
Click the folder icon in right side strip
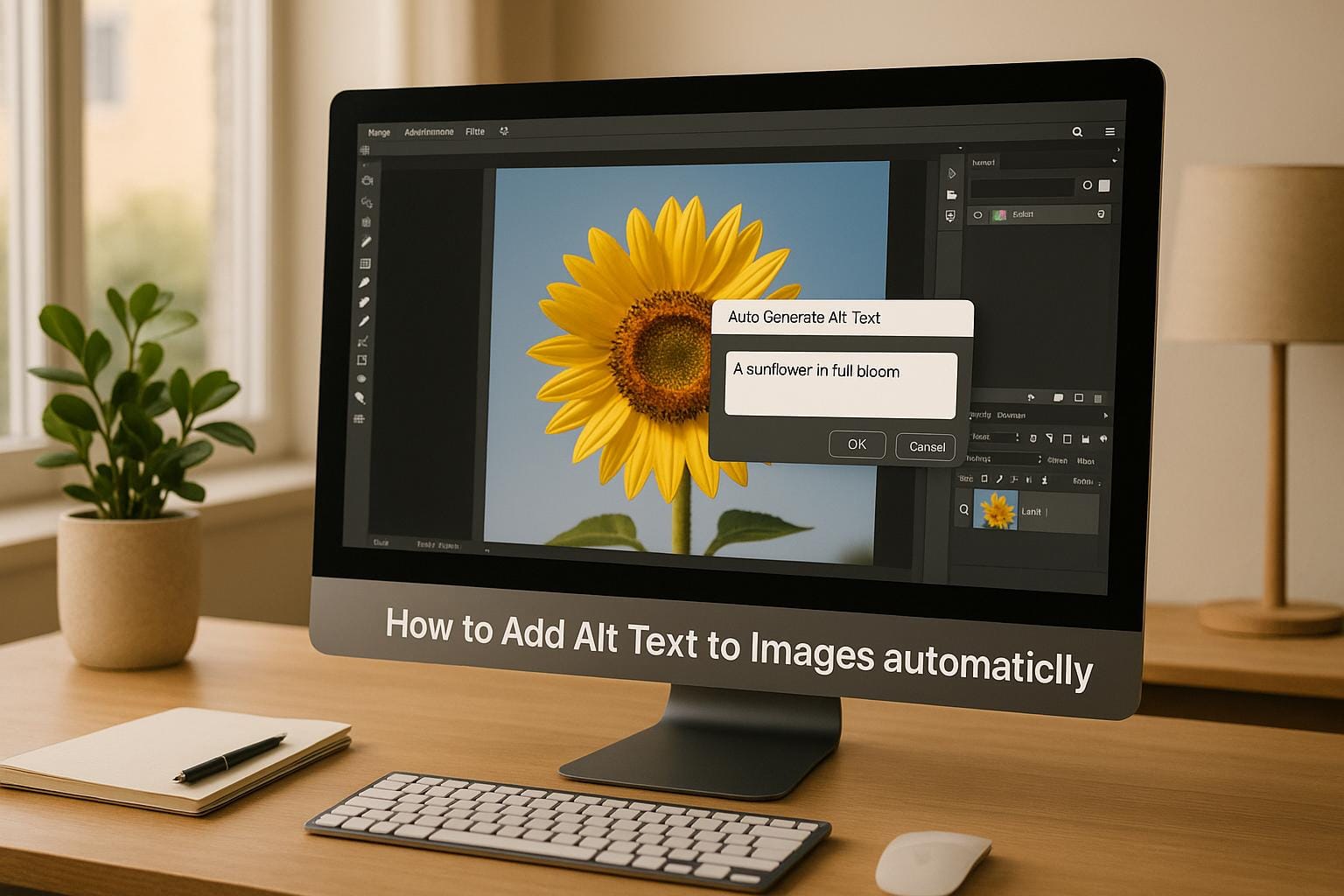tap(951, 195)
